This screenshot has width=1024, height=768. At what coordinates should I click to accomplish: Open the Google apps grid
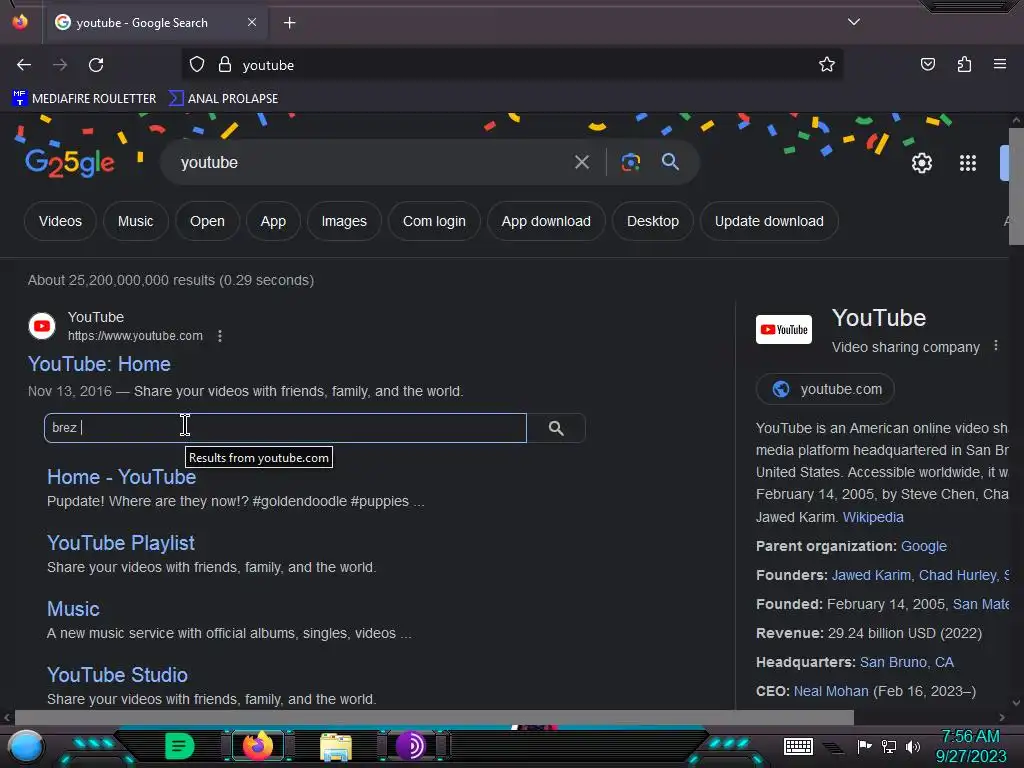[x=967, y=163]
